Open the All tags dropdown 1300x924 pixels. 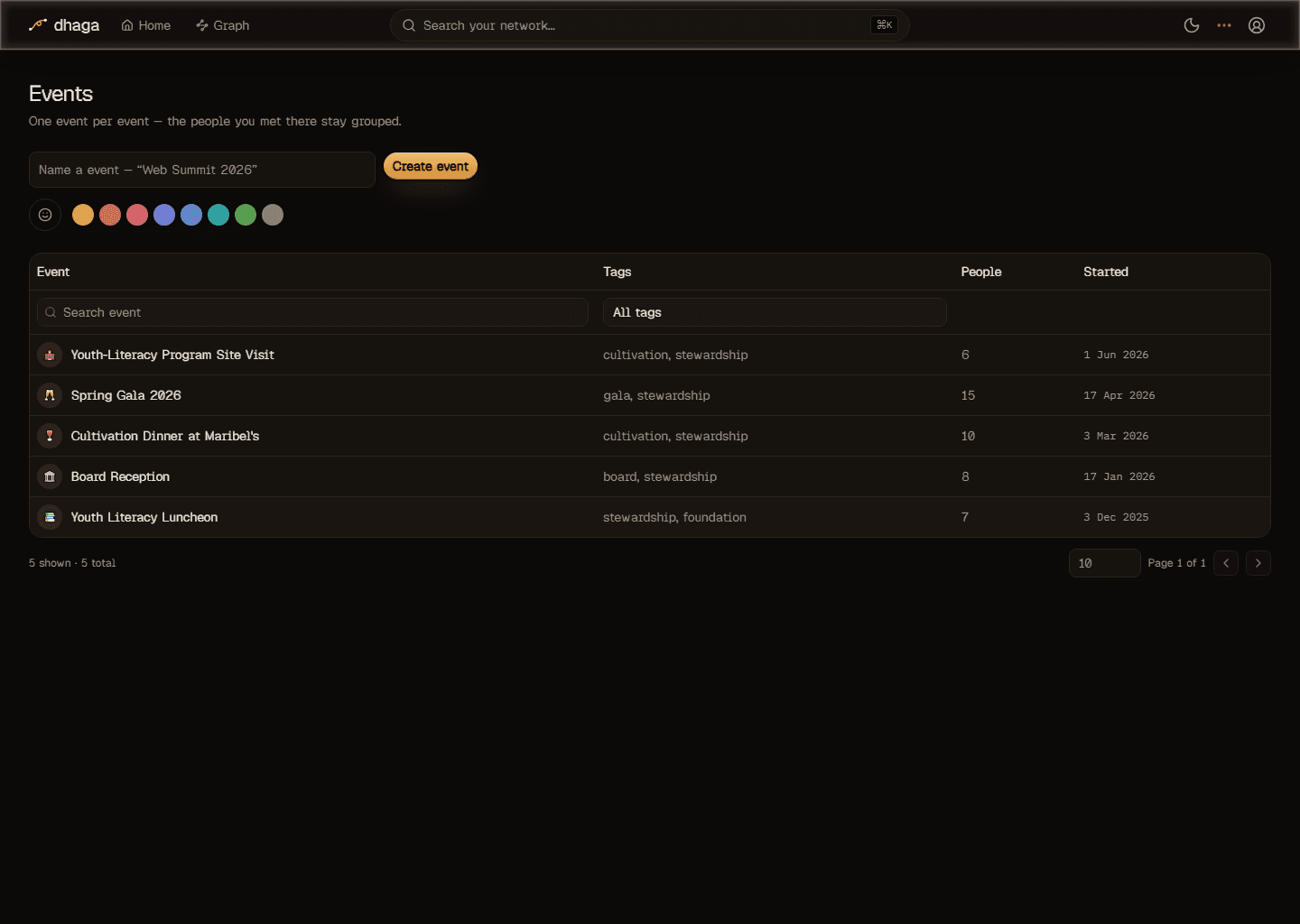pyautogui.click(x=775, y=312)
